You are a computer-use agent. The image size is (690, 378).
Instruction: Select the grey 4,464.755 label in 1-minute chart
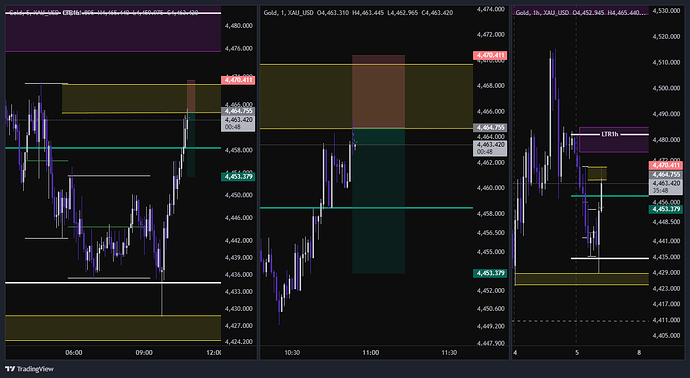[x=490, y=128]
